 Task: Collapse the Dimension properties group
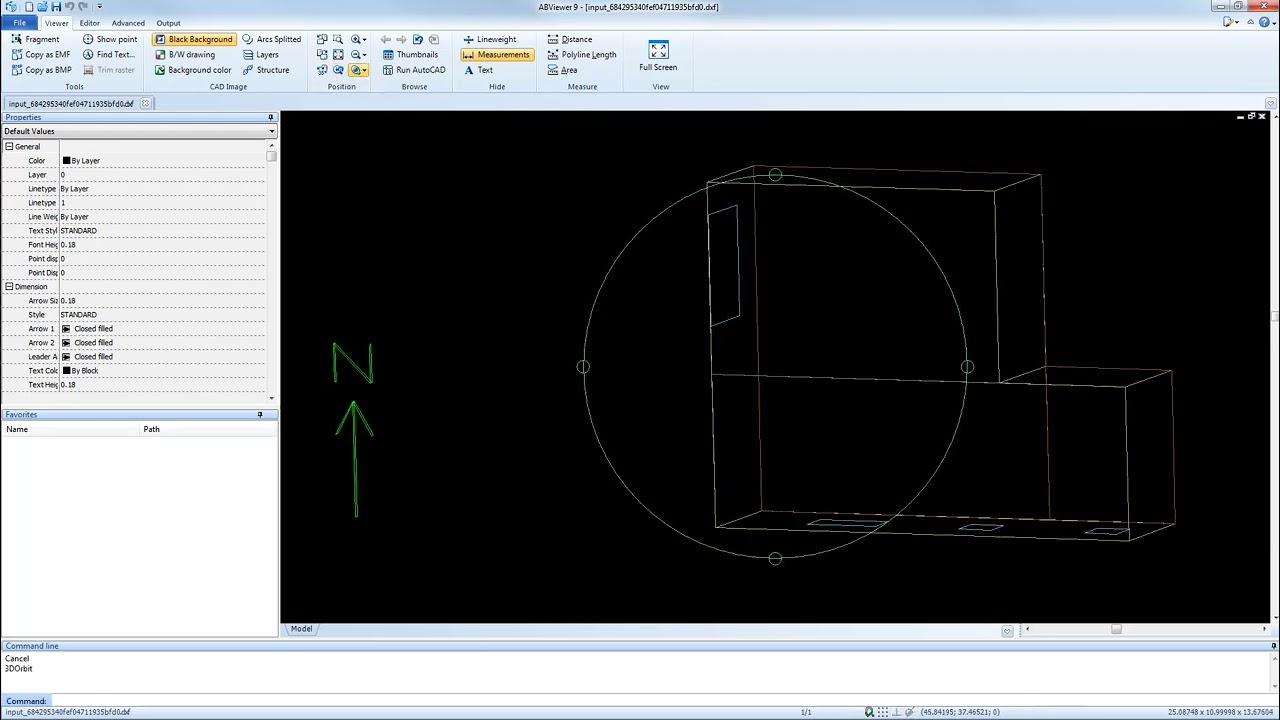click(9, 287)
